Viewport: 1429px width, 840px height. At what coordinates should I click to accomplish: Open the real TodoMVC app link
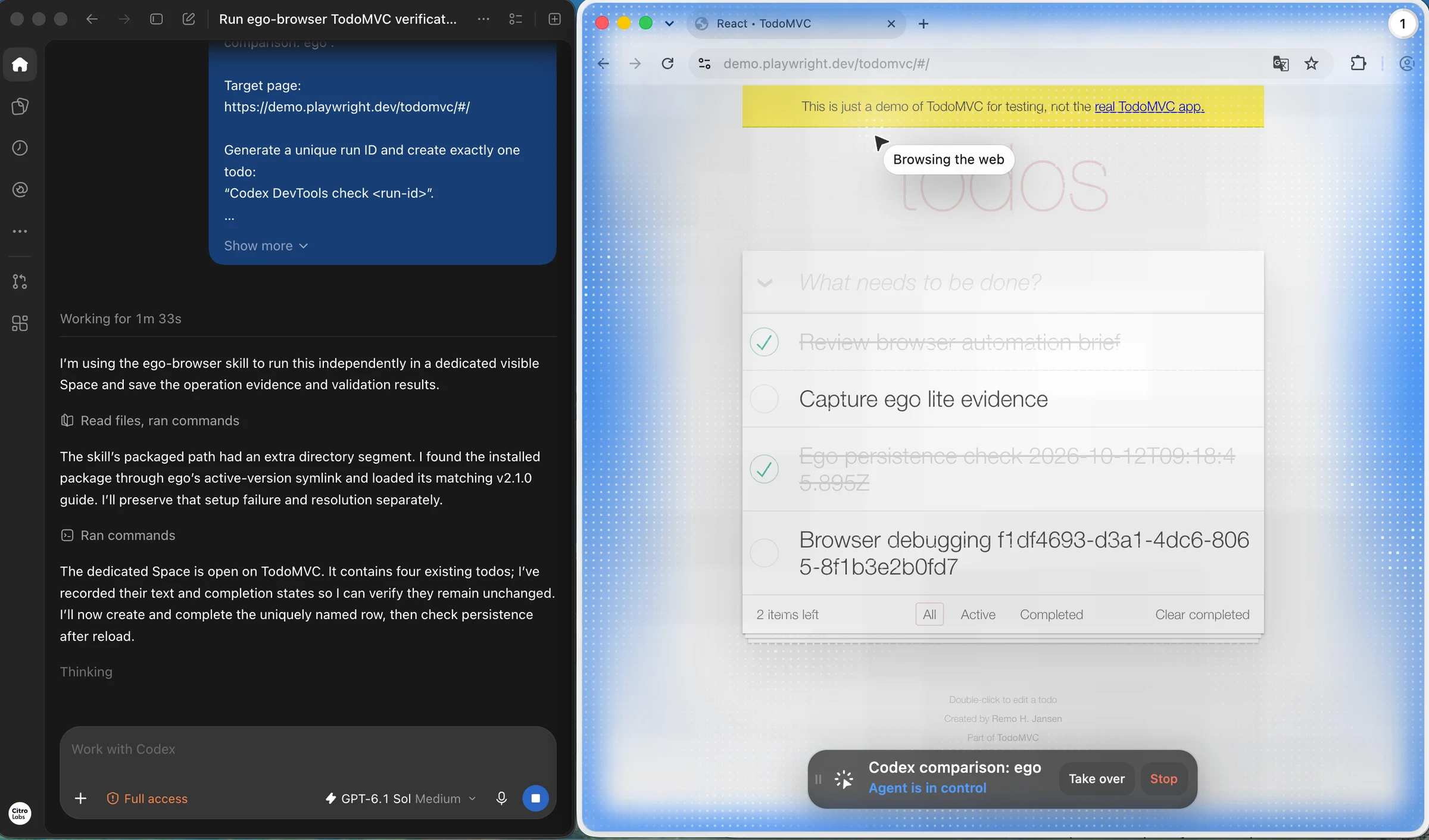tap(1149, 107)
